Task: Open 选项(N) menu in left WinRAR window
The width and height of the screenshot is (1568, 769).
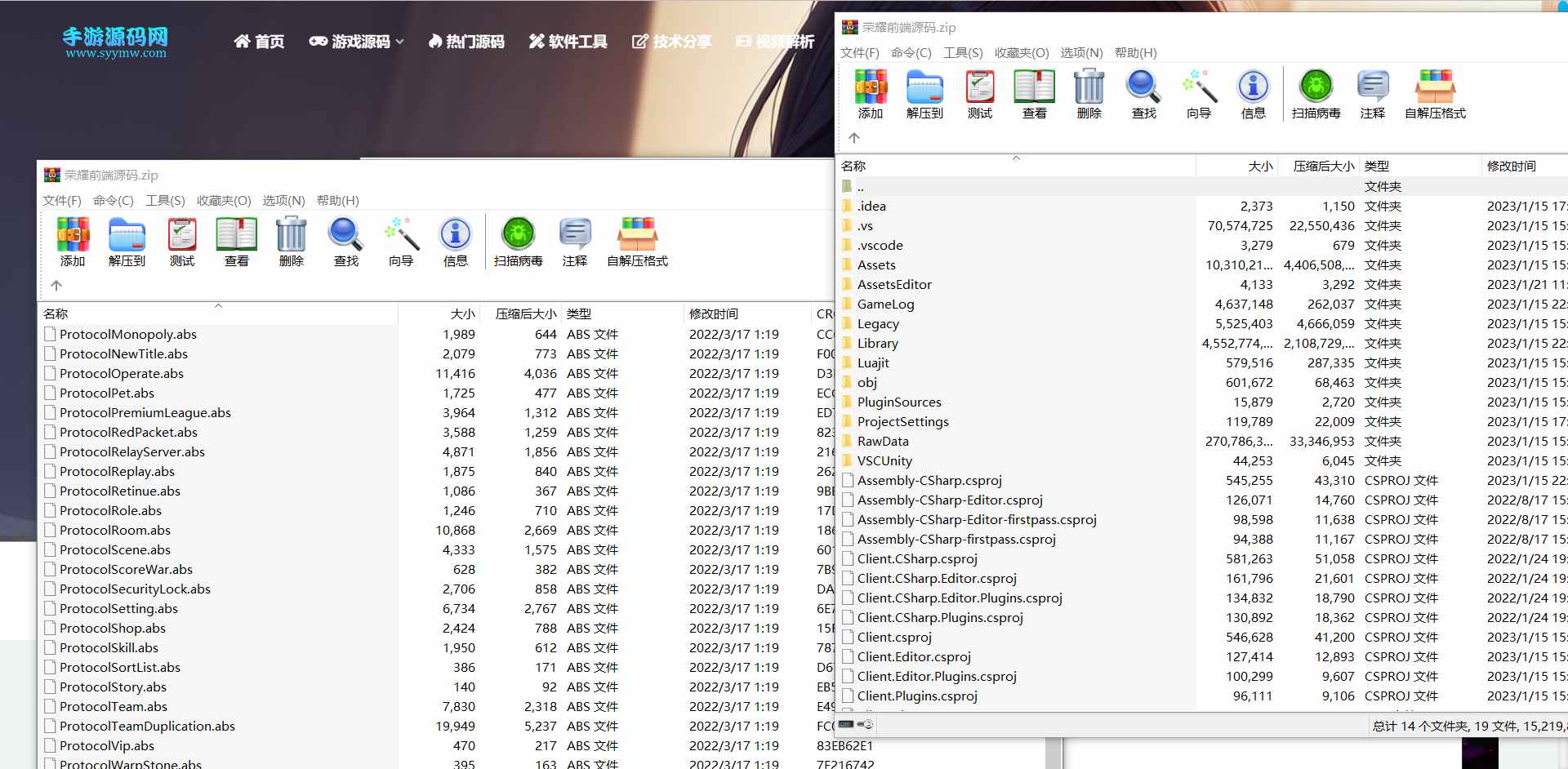Action: tap(283, 201)
